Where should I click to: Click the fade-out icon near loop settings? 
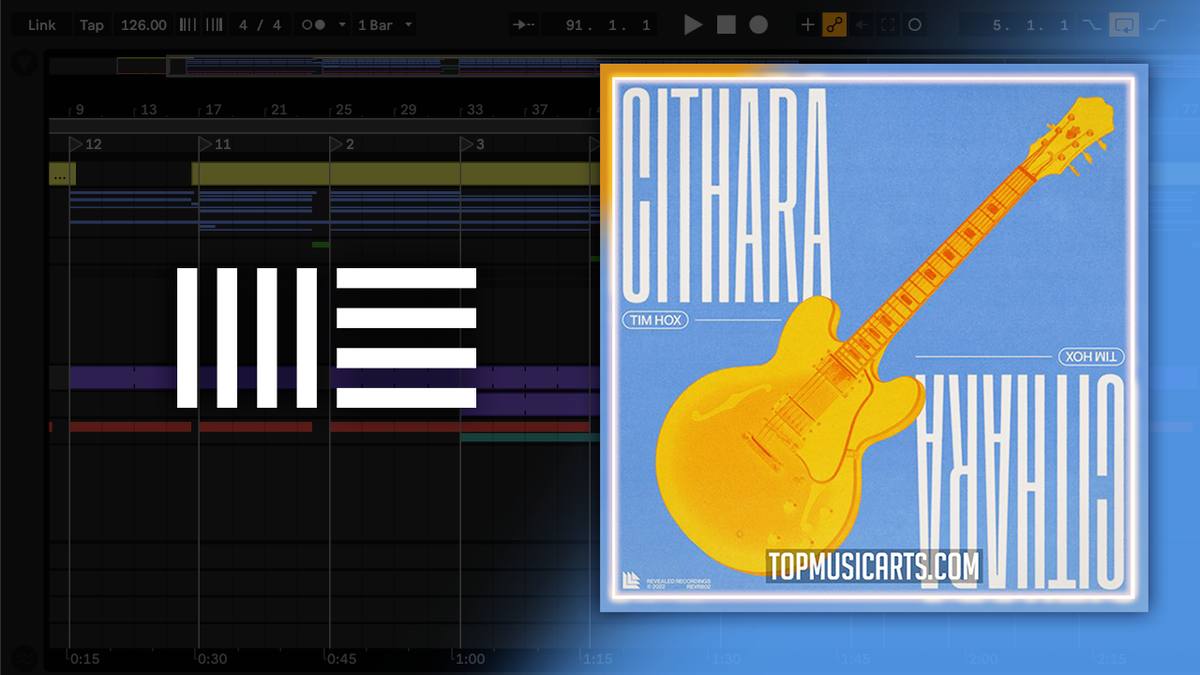(1092, 24)
